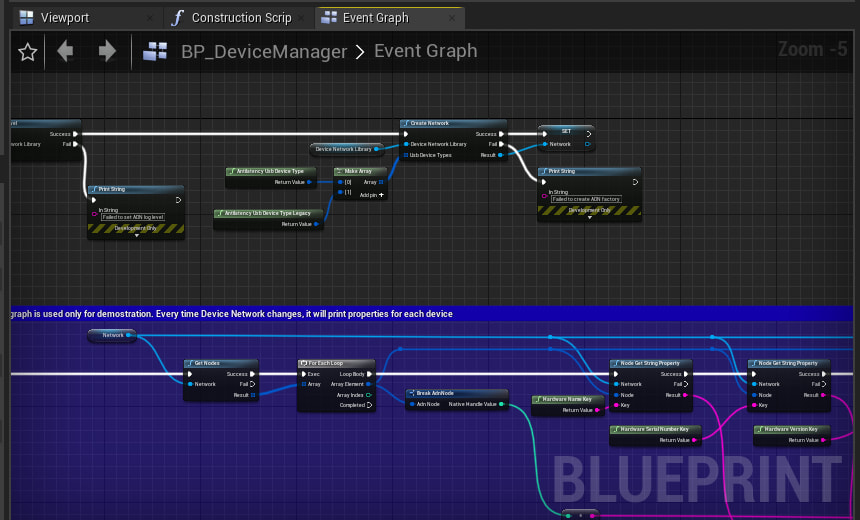The image size is (860, 520).
Task: Click SET node Network input pin
Action: tap(545, 144)
